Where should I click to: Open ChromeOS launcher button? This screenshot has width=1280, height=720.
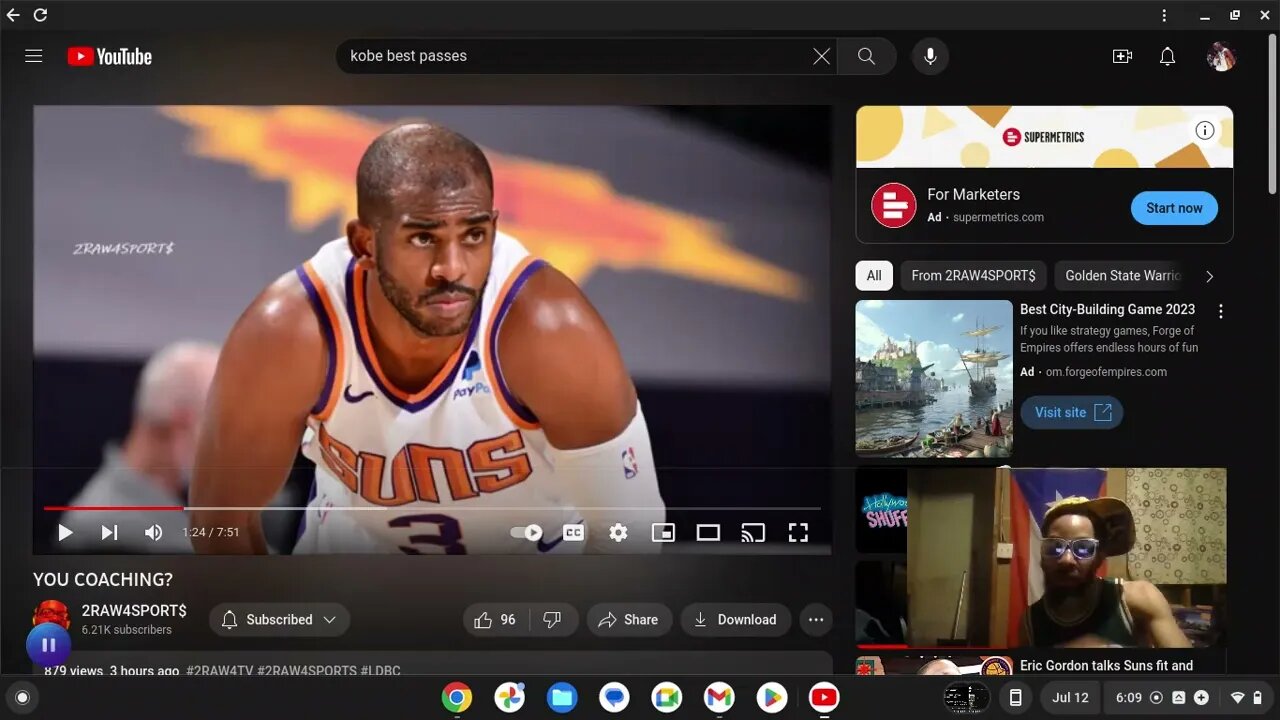[22, 697]
